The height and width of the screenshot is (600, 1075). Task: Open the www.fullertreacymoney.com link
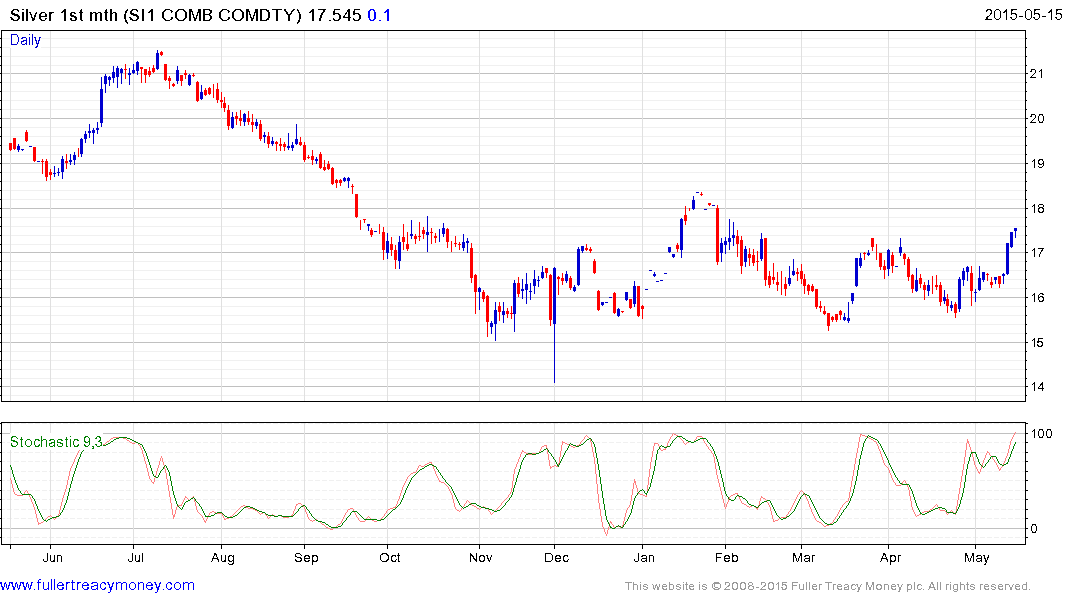click(x=97, y=585)
